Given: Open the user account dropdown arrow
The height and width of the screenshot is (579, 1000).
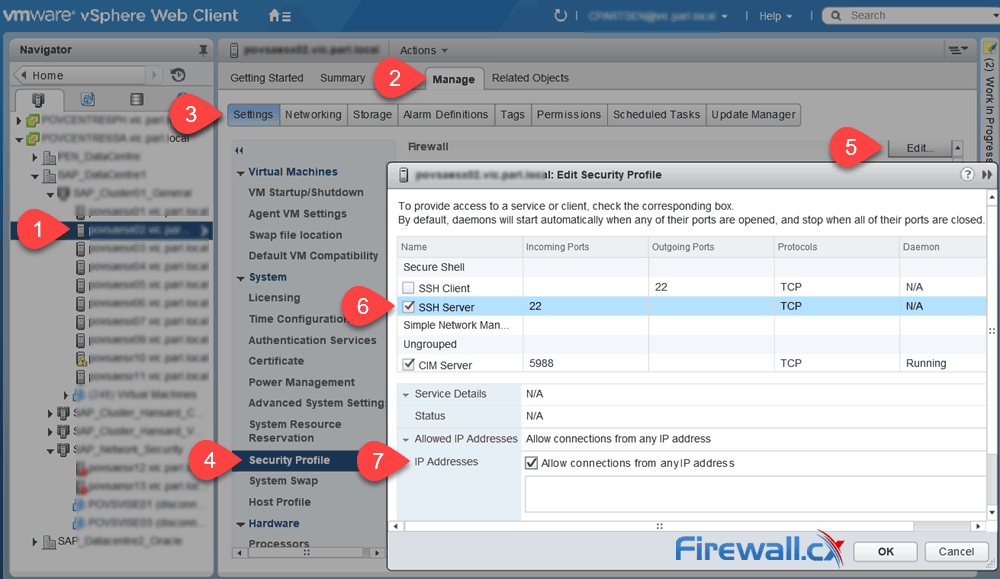Looking at the screenshot, I should [724, 17].
